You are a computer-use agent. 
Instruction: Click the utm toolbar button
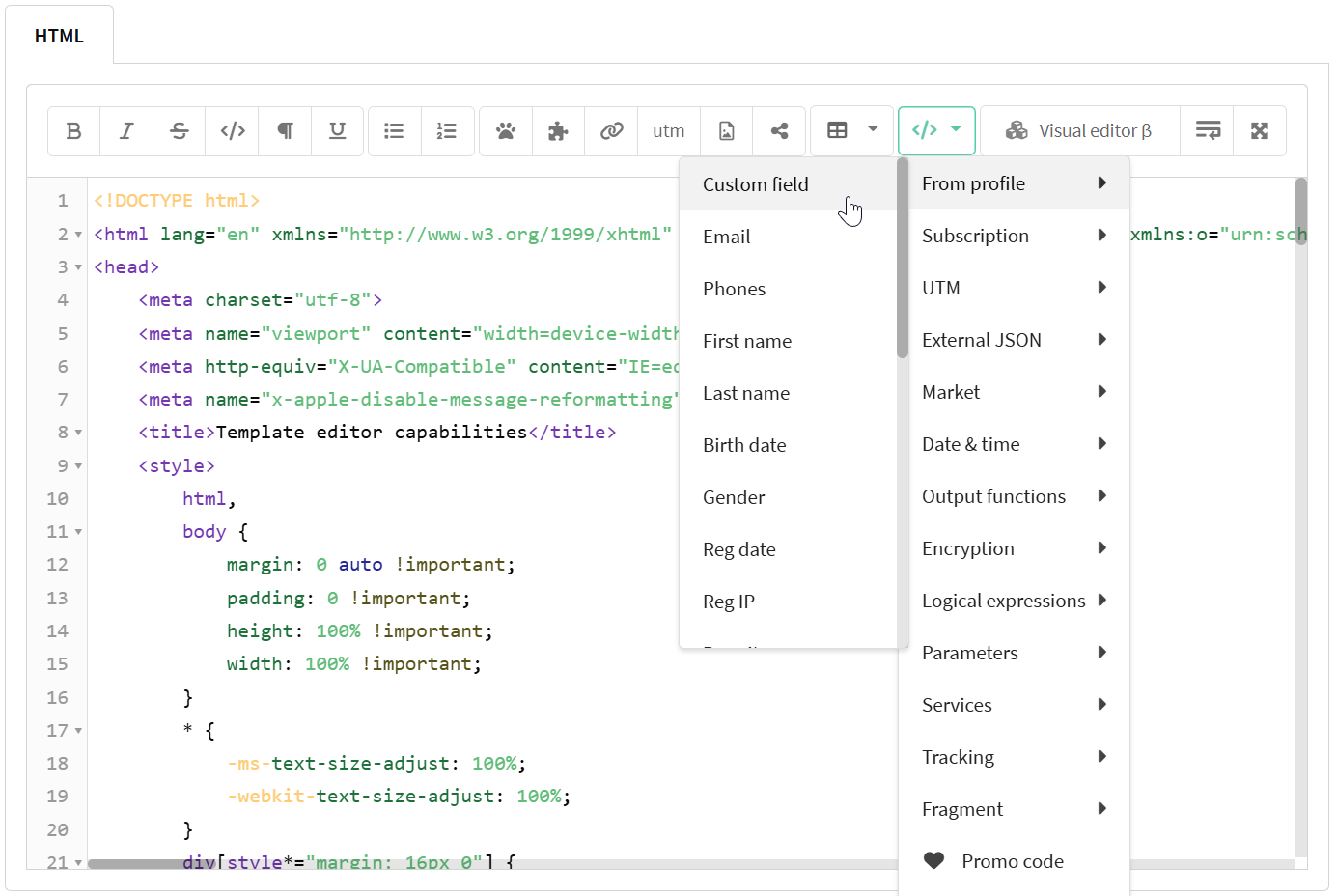(668, 131)
